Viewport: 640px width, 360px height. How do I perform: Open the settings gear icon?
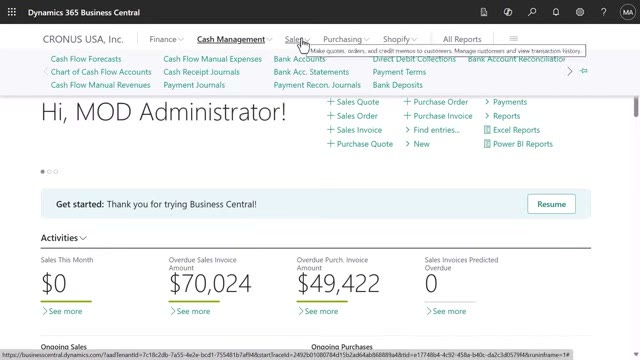(580, 12)
